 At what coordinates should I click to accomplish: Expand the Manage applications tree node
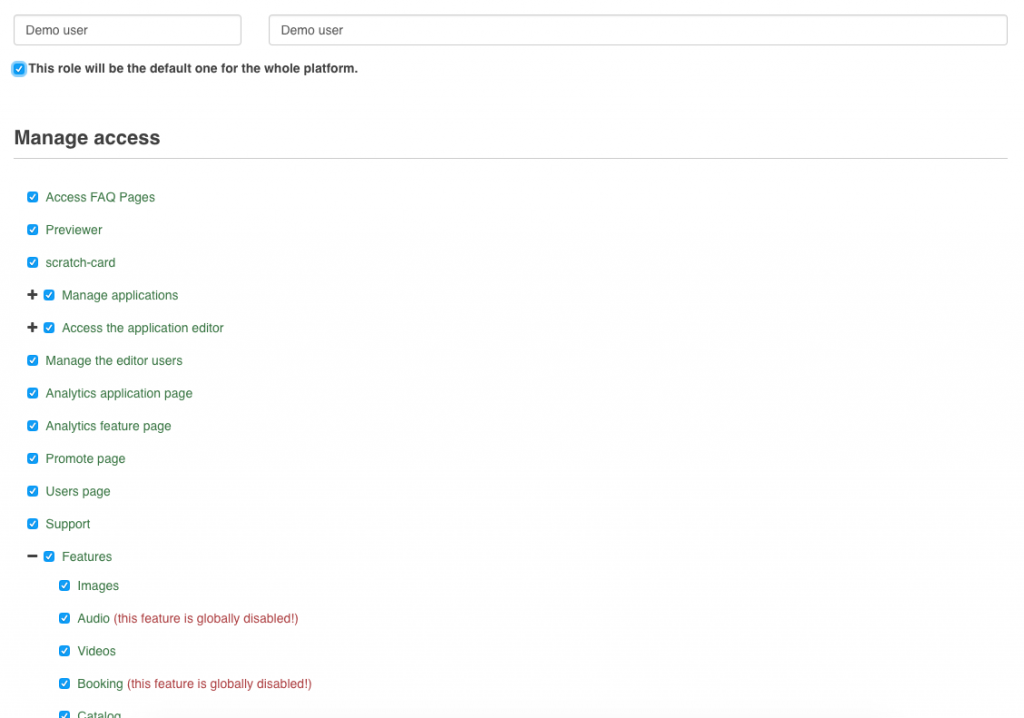32,295
